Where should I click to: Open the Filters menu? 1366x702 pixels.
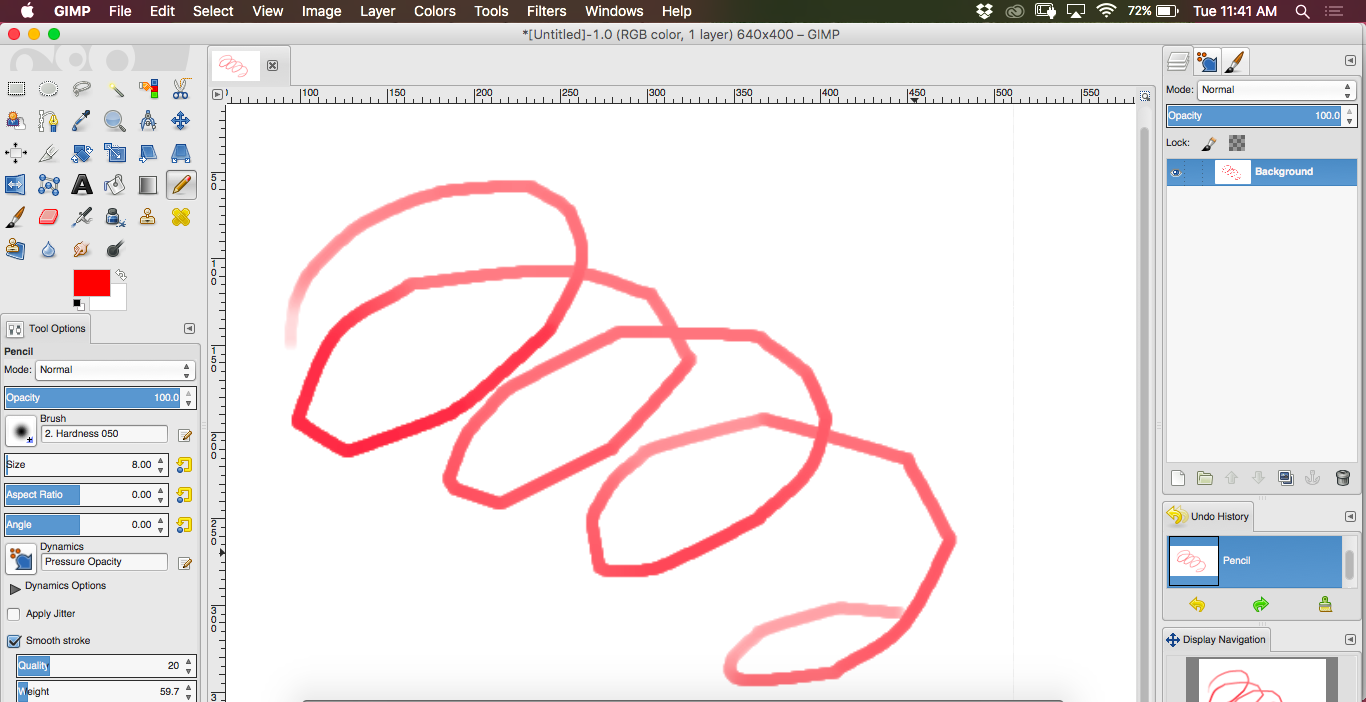click(546, 11)
